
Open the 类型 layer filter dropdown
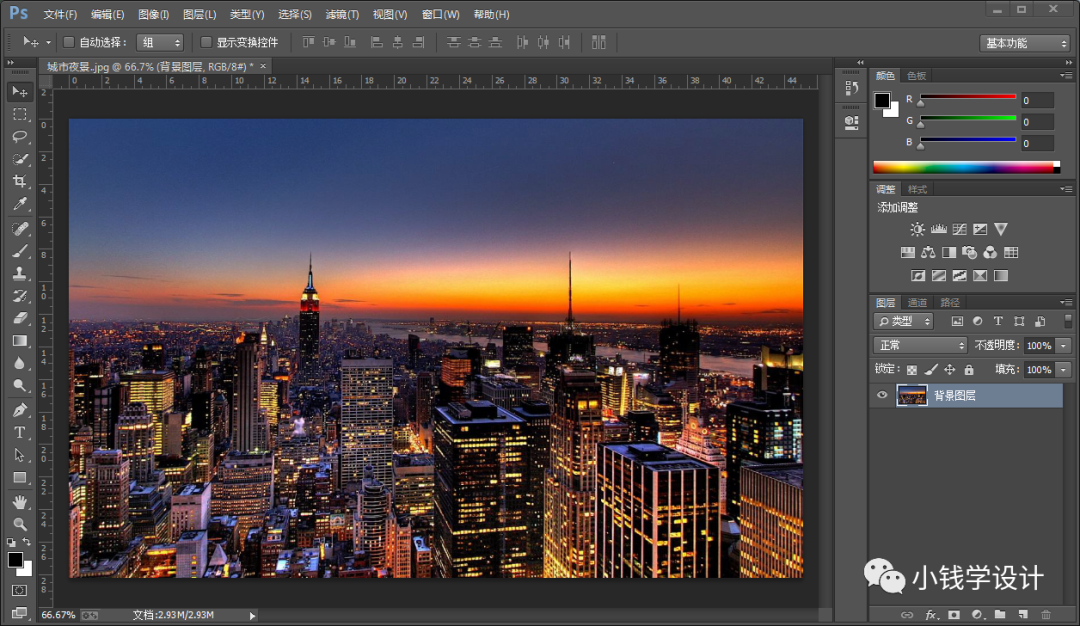(x=903, y=322)
